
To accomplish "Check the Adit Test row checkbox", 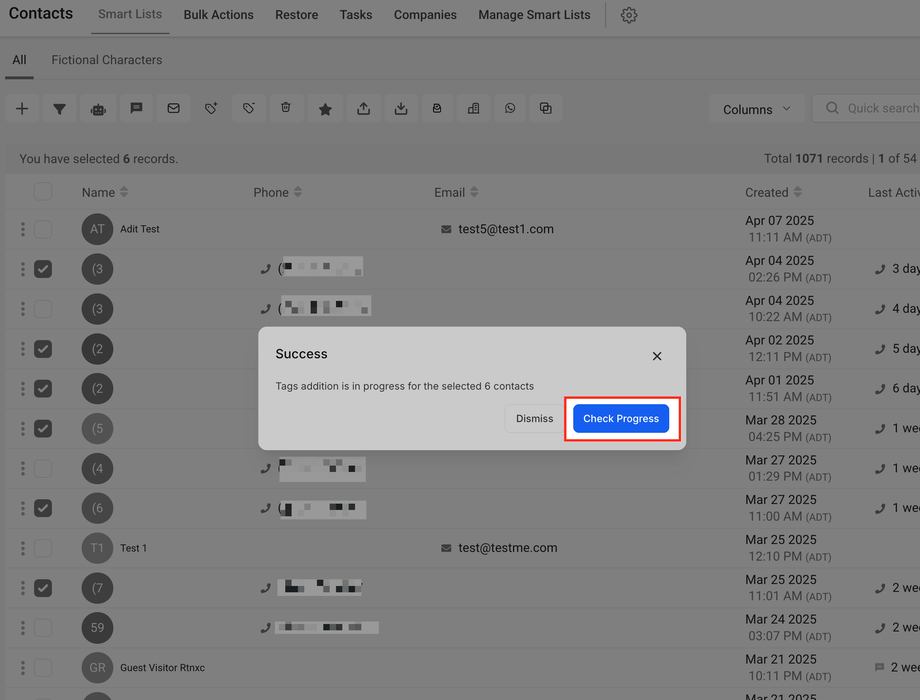I will pyautogui.click(x=43, y=229).
